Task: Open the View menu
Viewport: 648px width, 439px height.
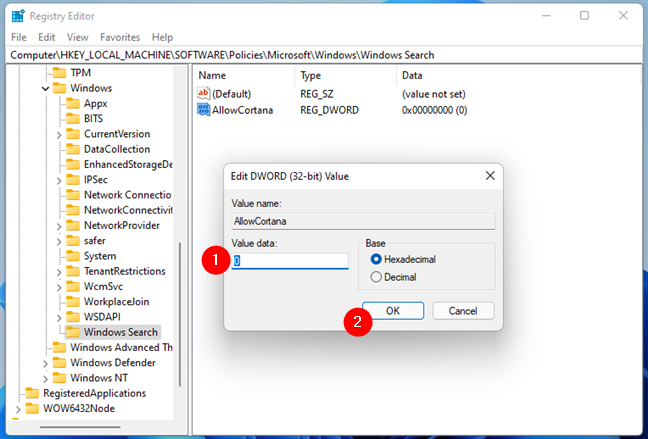Action: [x=78, y=37]
